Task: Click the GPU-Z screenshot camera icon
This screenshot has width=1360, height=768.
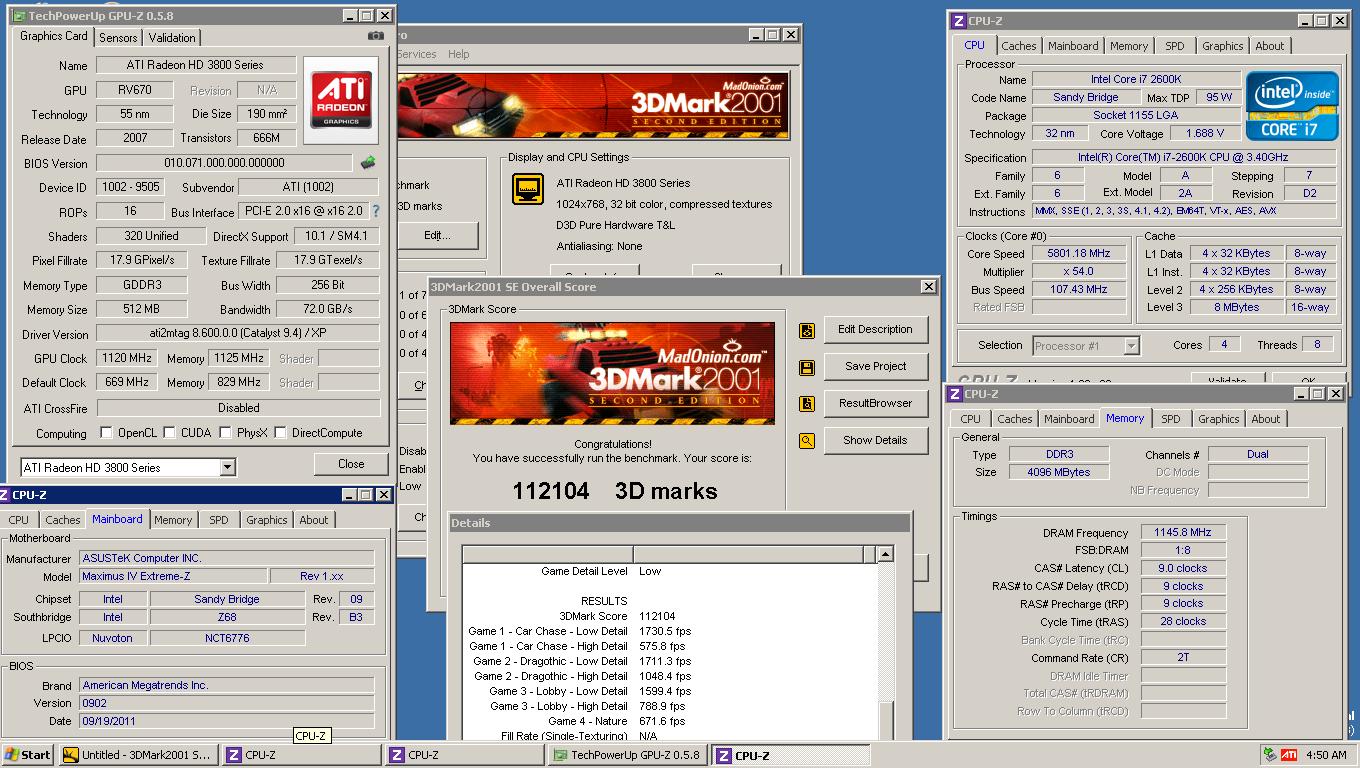Action: click(x=375, y=36)
